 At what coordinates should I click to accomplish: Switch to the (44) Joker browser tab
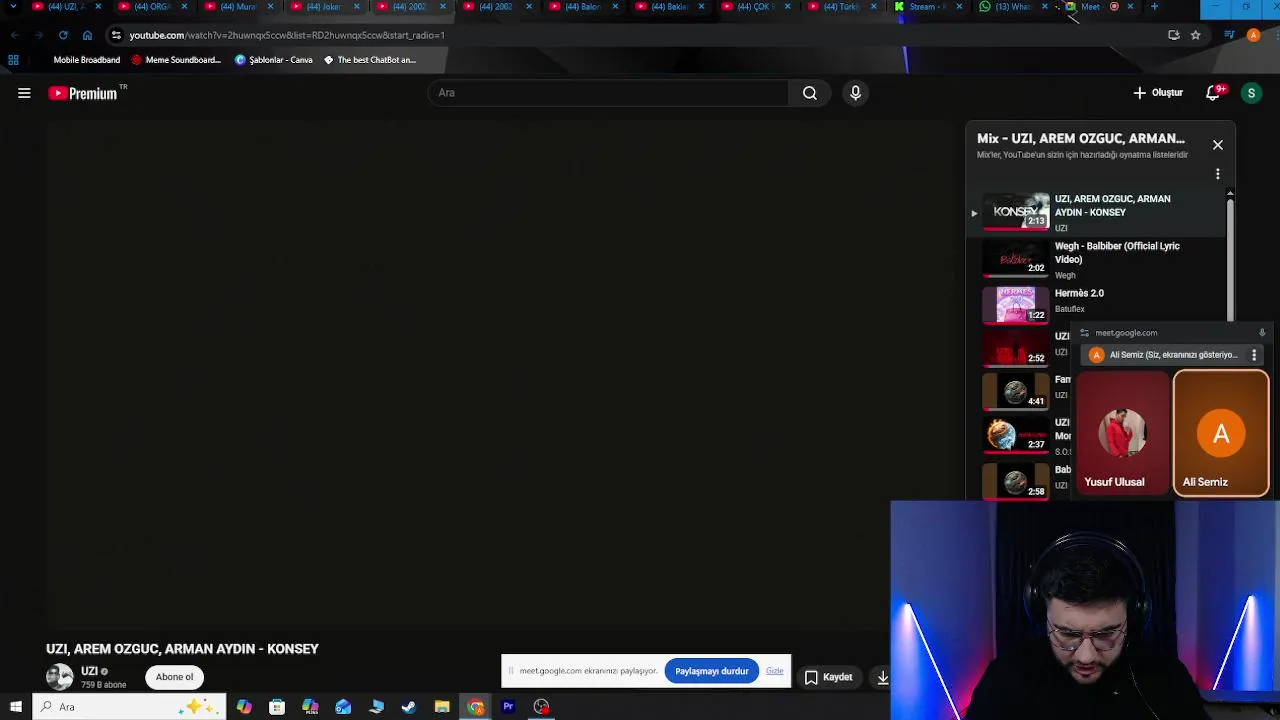coord(324,7)
